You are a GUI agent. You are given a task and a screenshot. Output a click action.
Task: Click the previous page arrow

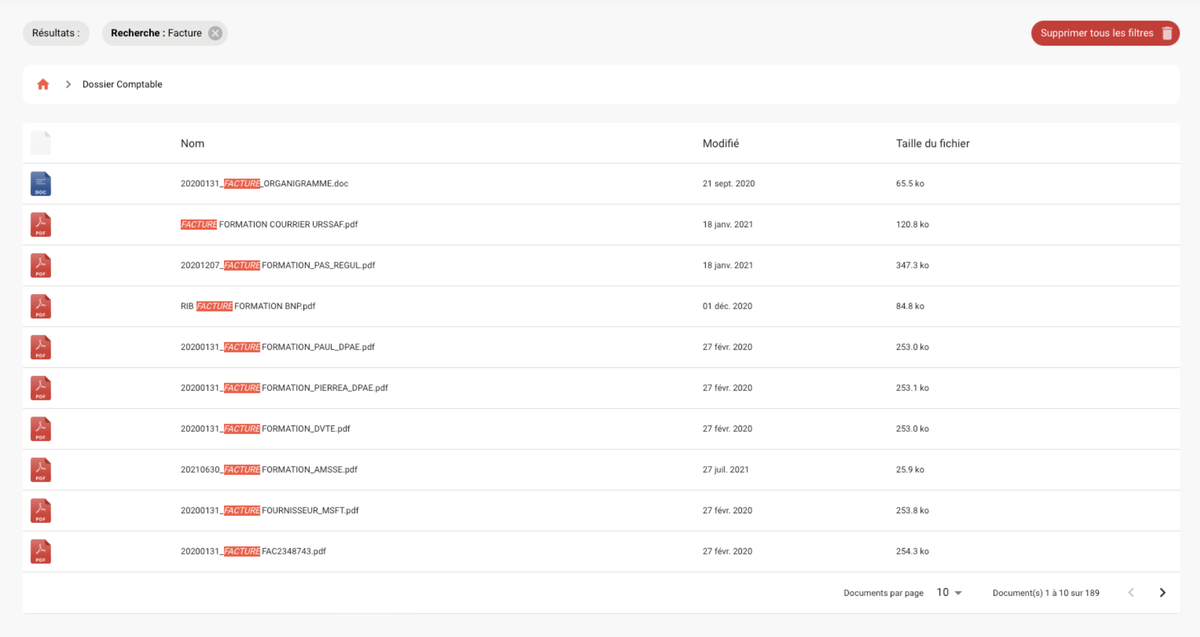pos(1131,592)
